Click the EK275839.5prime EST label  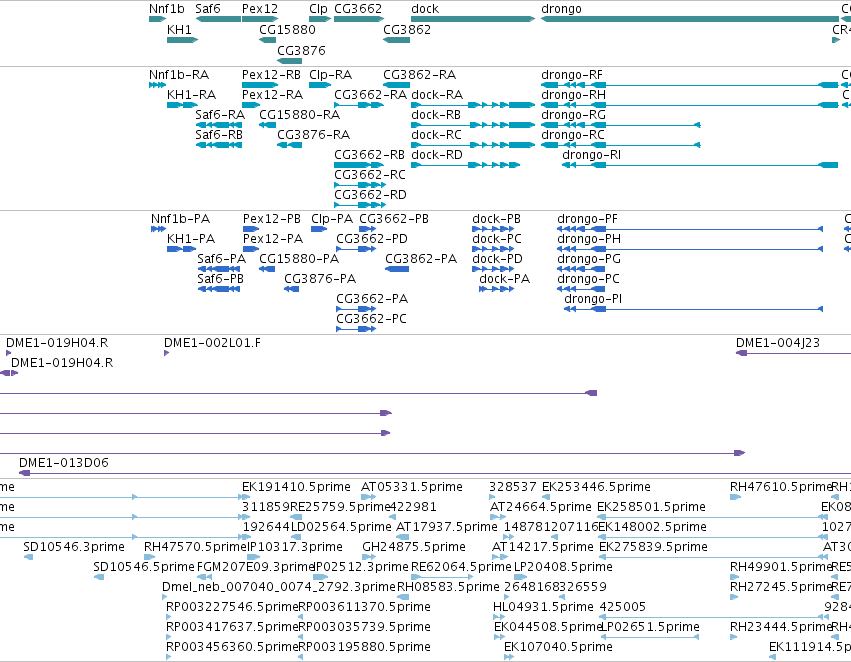(x=653, y=547)
